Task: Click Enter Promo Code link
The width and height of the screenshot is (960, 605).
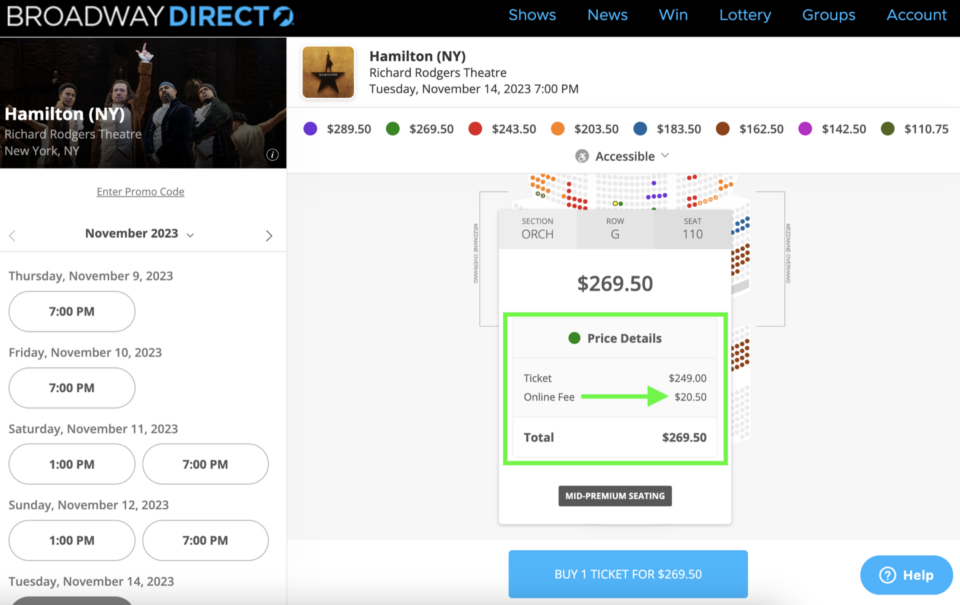Action: pos(140,191)
